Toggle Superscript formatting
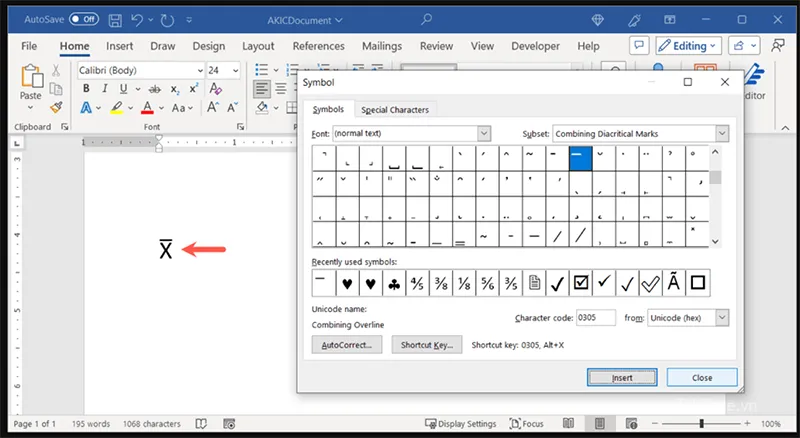The image size is (800, 438). tap(193, 89)
